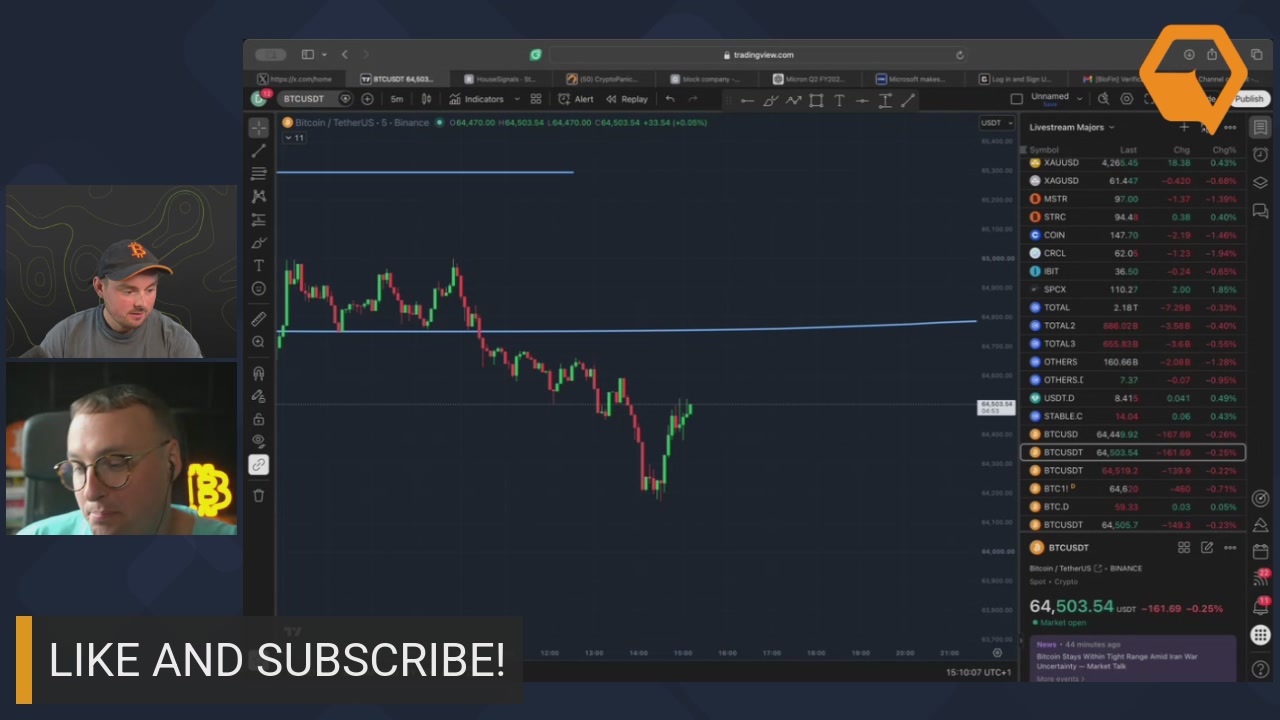
Task: Open the forecasting and measurement tools
Action: pos(259,220)
